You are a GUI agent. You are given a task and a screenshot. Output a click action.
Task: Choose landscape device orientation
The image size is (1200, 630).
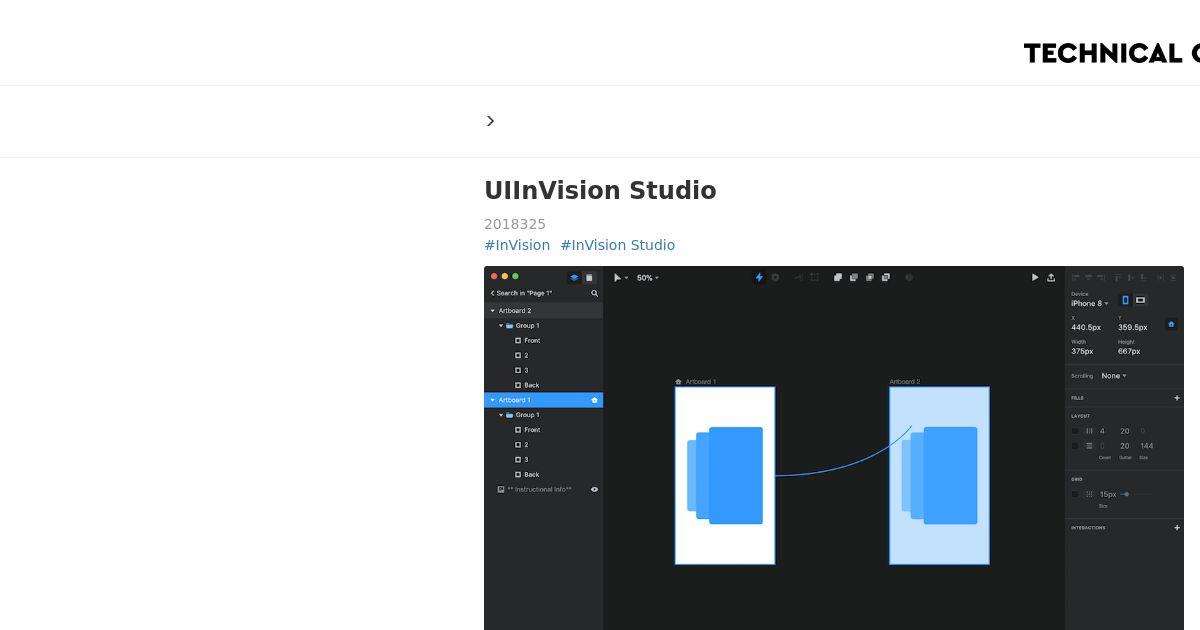click(1140, 300)
